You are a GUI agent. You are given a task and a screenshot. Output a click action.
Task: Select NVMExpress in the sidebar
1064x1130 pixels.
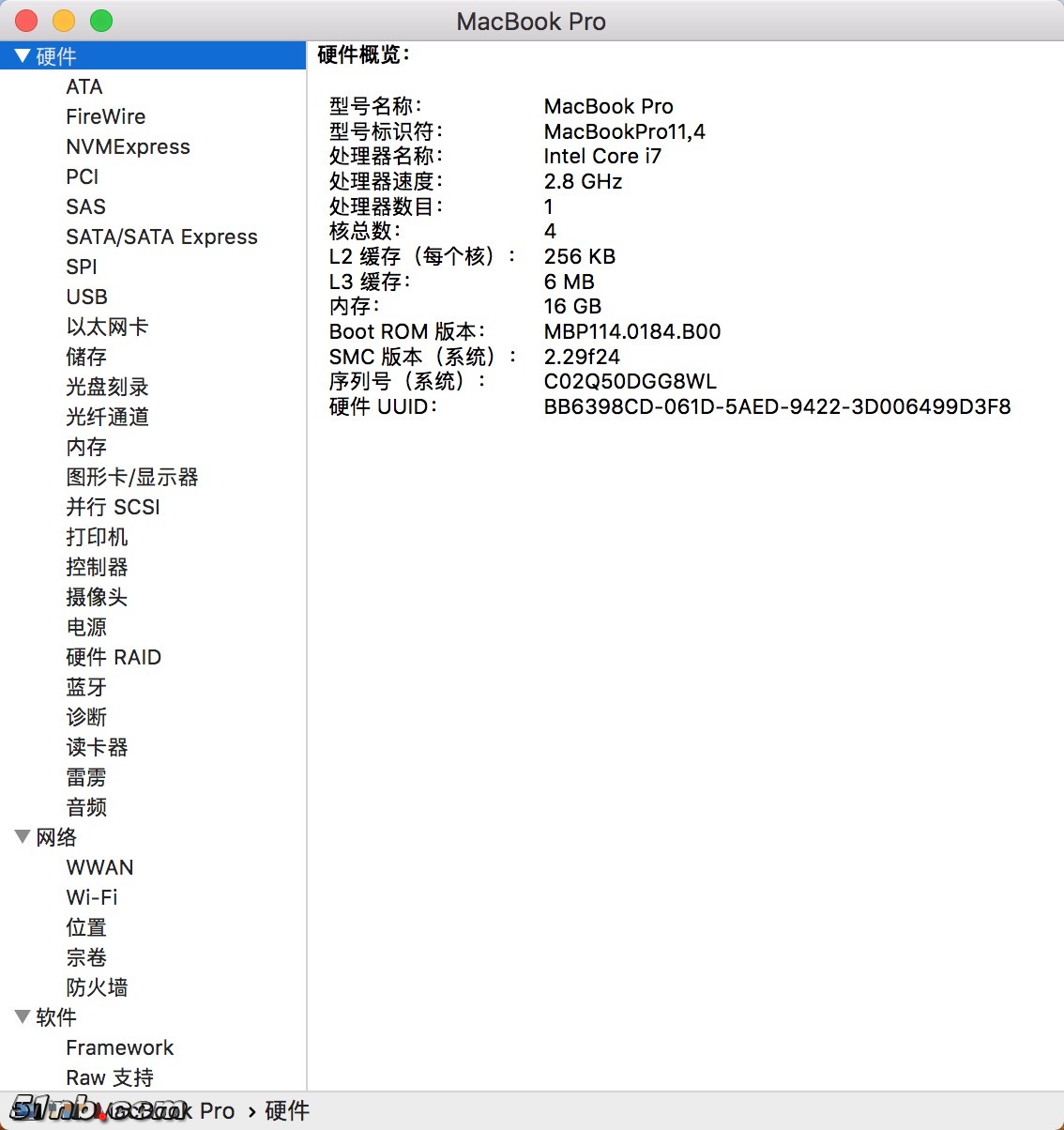coord(129,146)
